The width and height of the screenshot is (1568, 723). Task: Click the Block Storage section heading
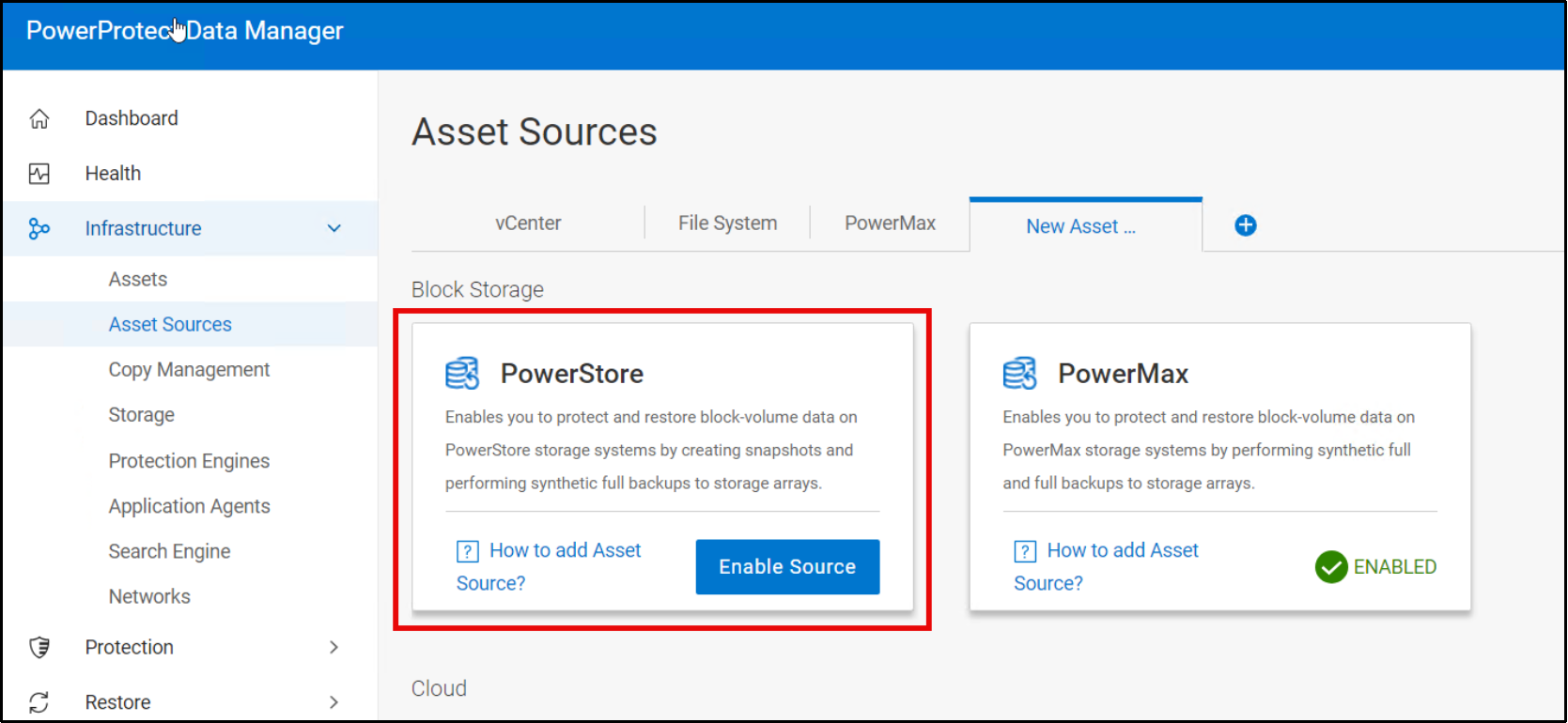477,289
